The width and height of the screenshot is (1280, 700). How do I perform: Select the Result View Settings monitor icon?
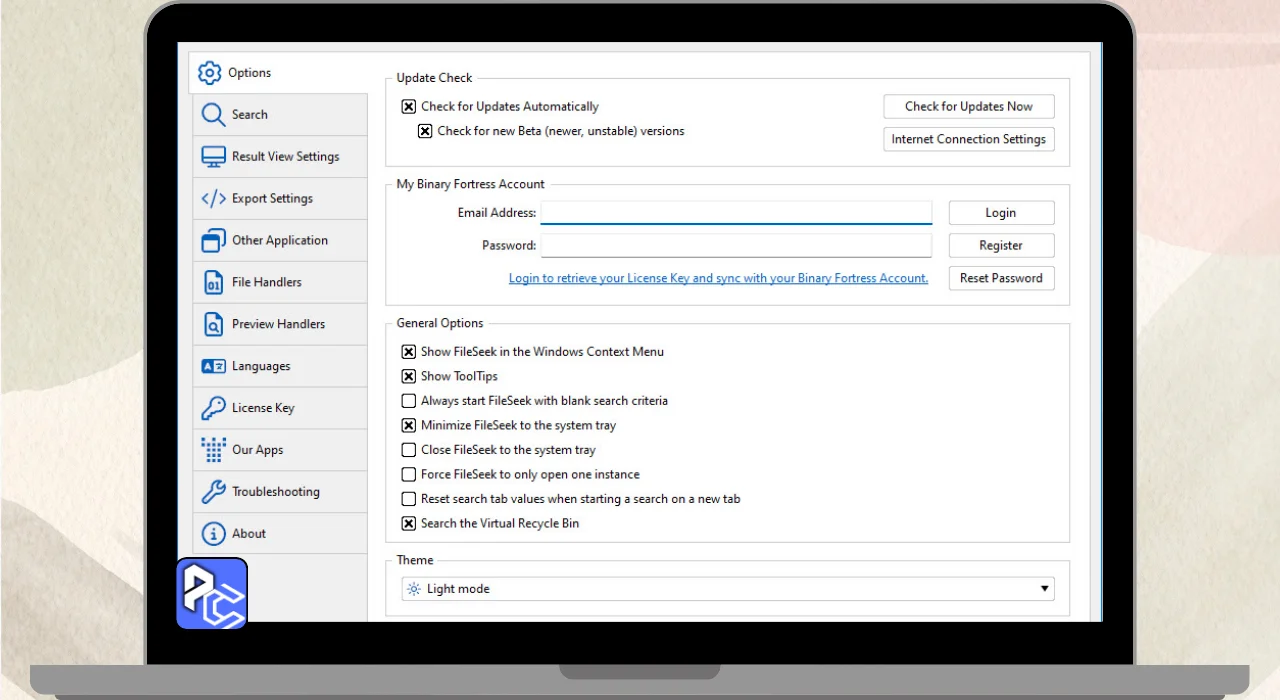pyautogui.click(x=213, y=157)
